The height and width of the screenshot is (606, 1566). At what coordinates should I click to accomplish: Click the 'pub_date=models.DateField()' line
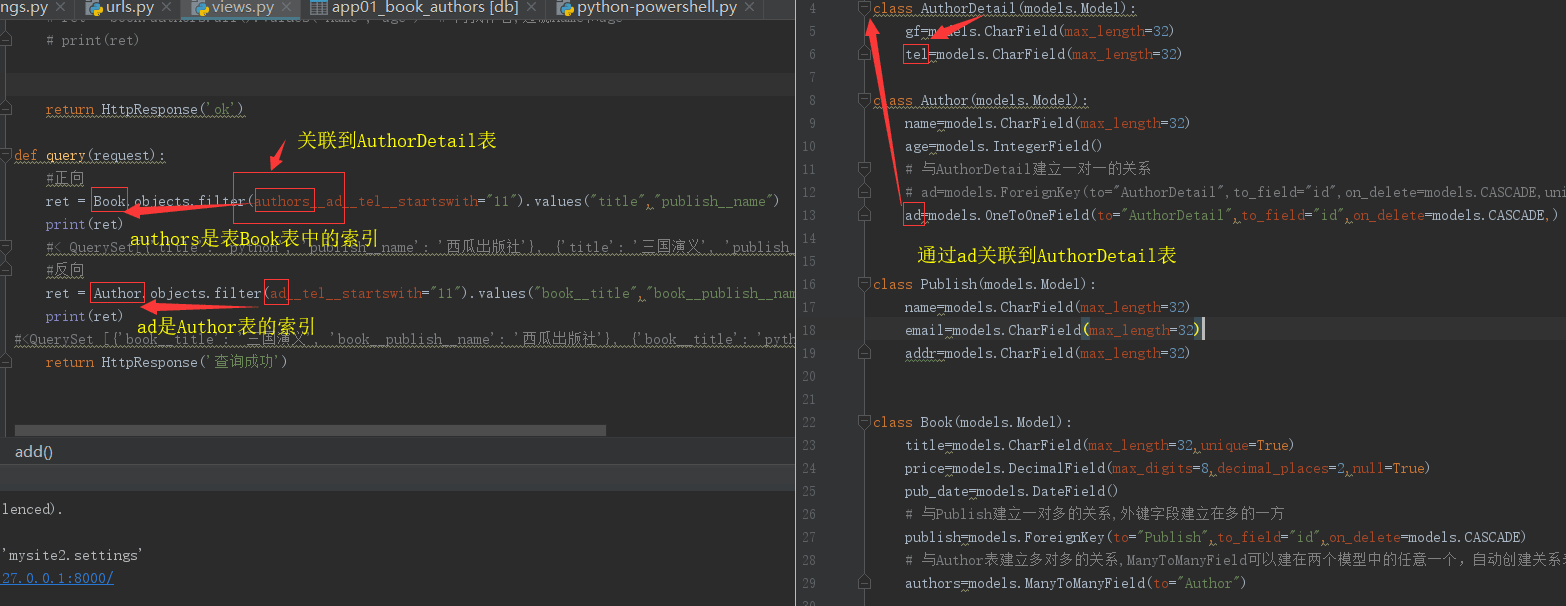tap(1011, 491)
